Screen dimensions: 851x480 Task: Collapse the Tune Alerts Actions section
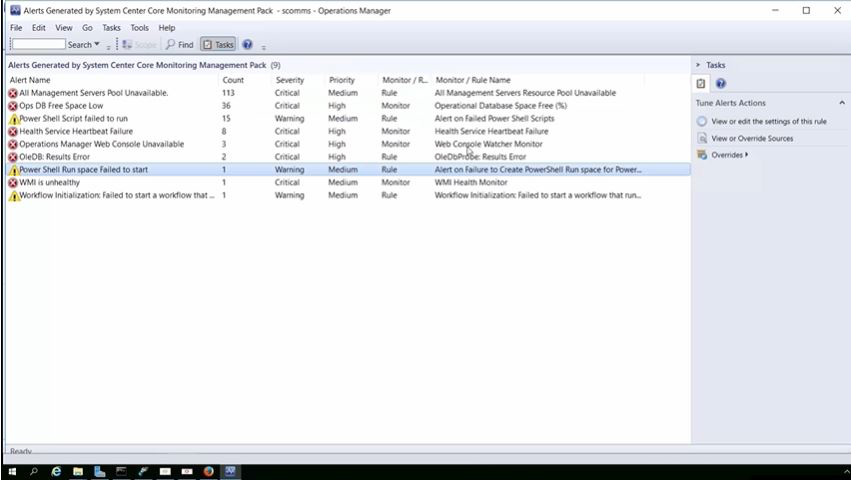pos(842,103)
